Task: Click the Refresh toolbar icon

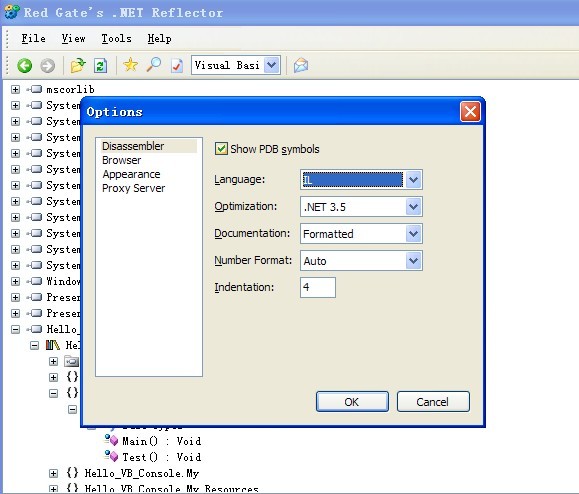Action: (100, 66)
